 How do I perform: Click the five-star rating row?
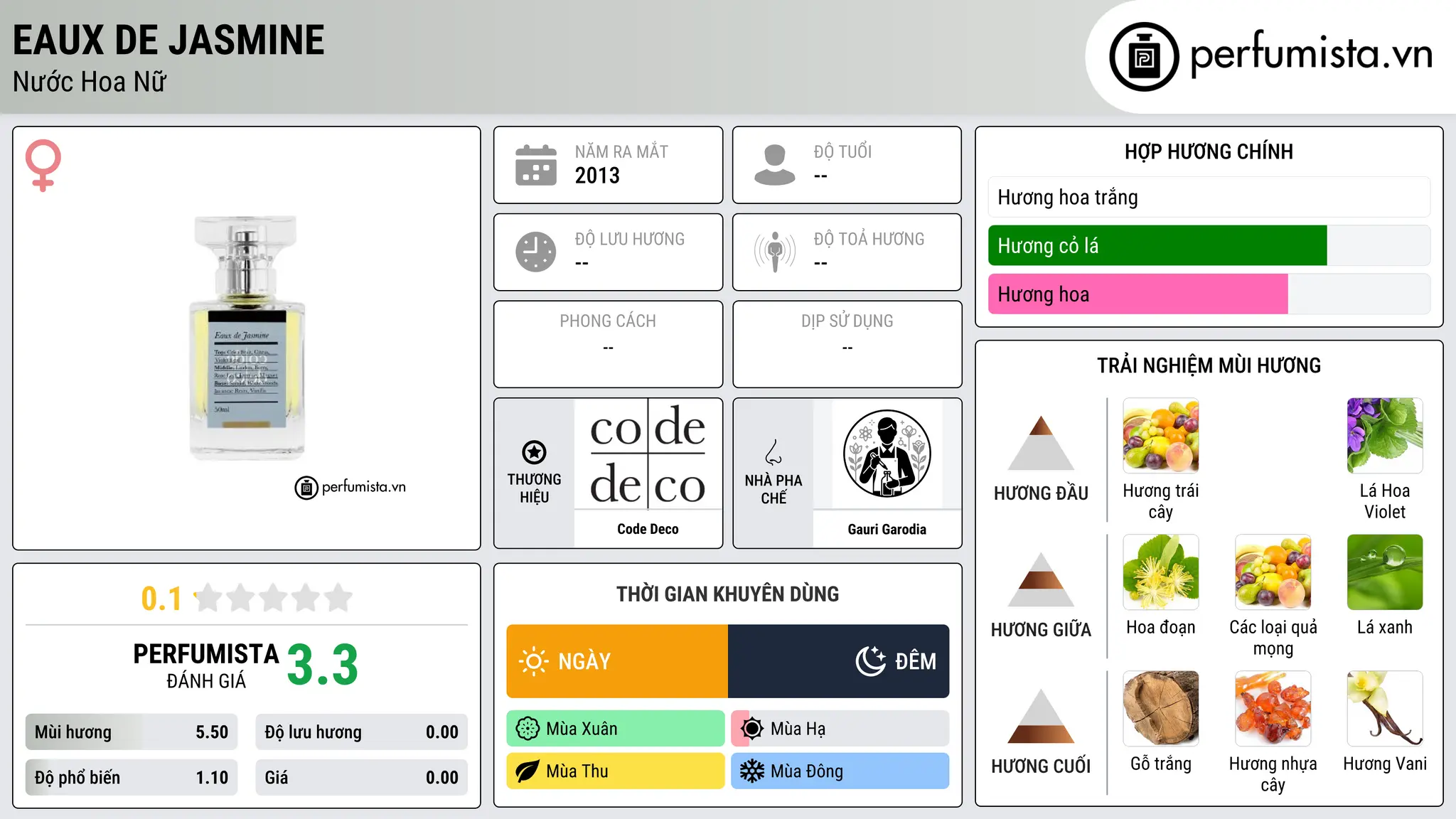(274, 598)
